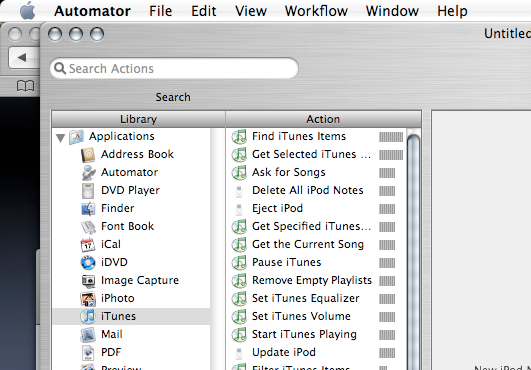Click relevance bar of Get Selected iTunes
The width and height of the screenshot is (531, 370).
pos(391,155)
